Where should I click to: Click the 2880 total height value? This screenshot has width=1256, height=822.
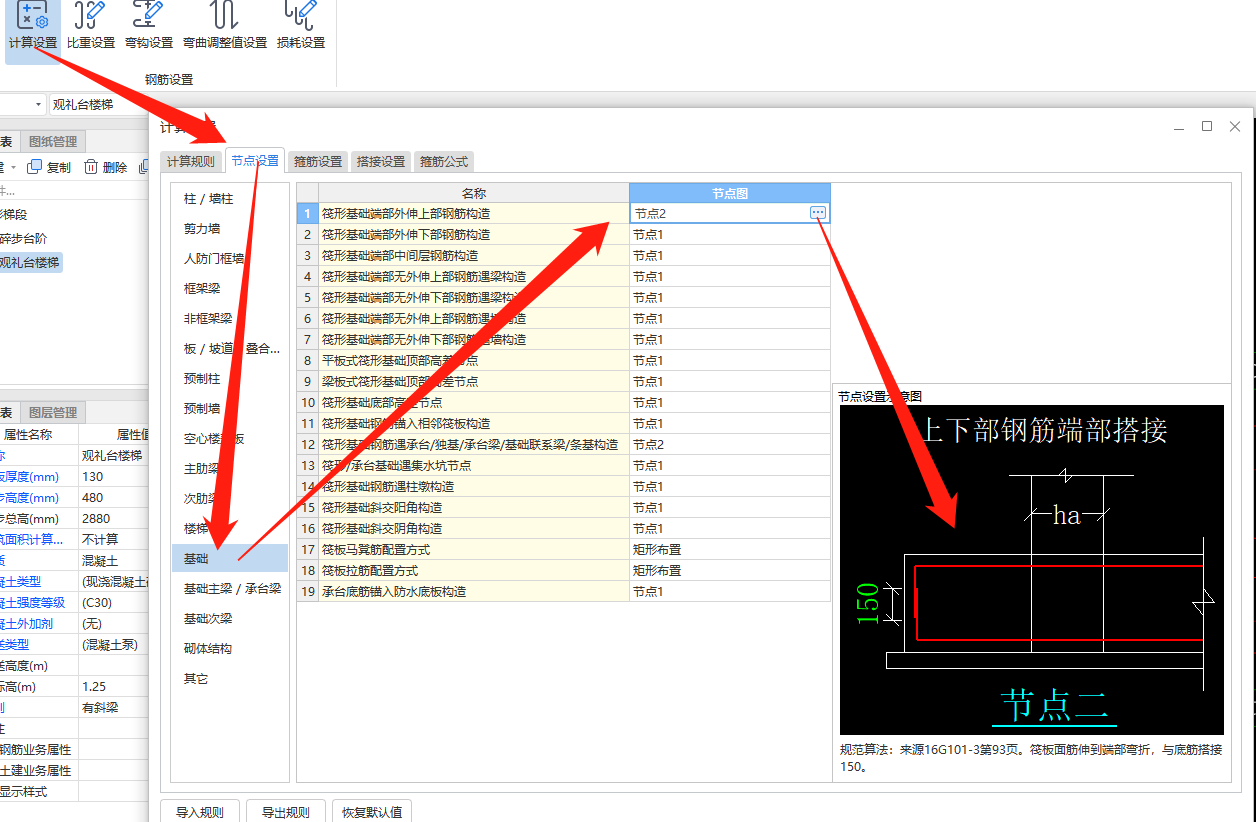pos(113,518)
